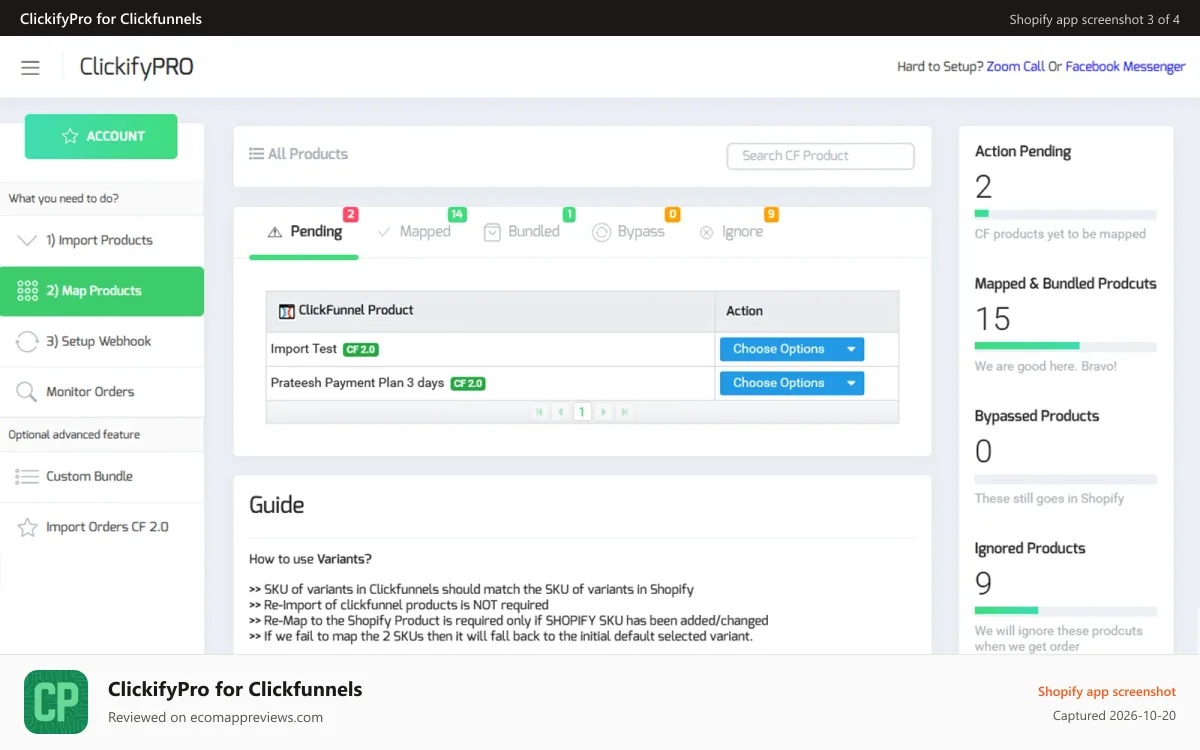Click the Mapped & Bundled Prodcuts progress bar
This screenshot has height=750, width=1200.
[1066, 346]
